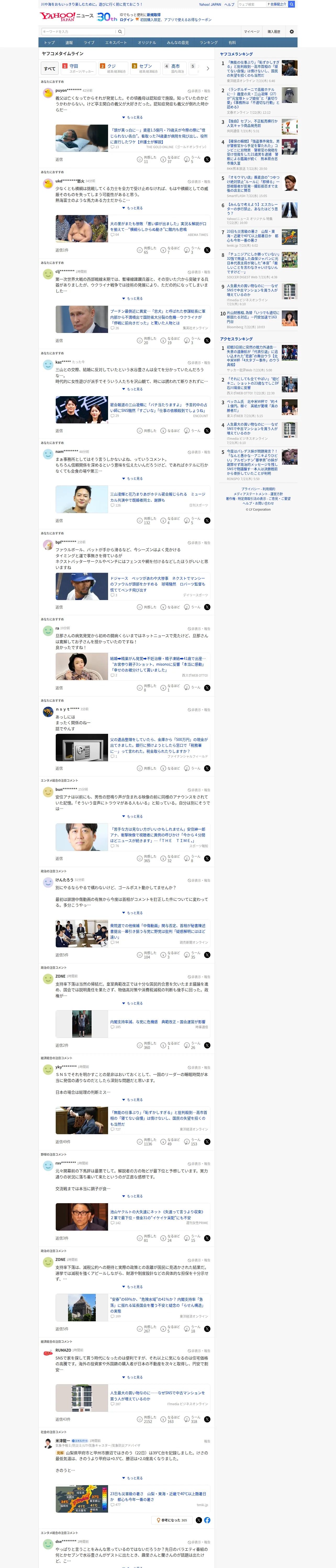336x1568 pixels.
Task: Open the sumo wrestler article thumbnail
Action: pos(82,229)
